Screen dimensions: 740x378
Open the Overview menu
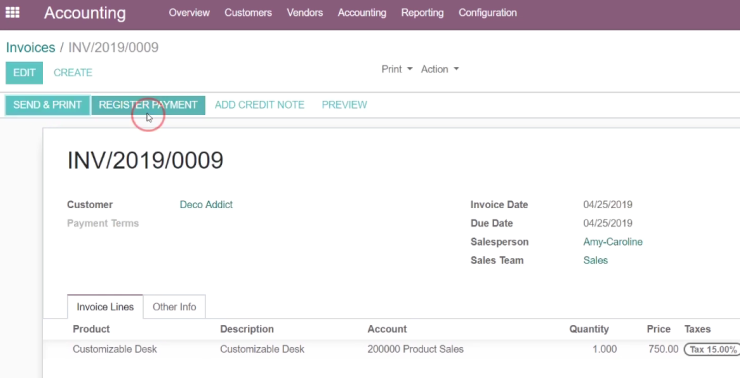point(189,13)
